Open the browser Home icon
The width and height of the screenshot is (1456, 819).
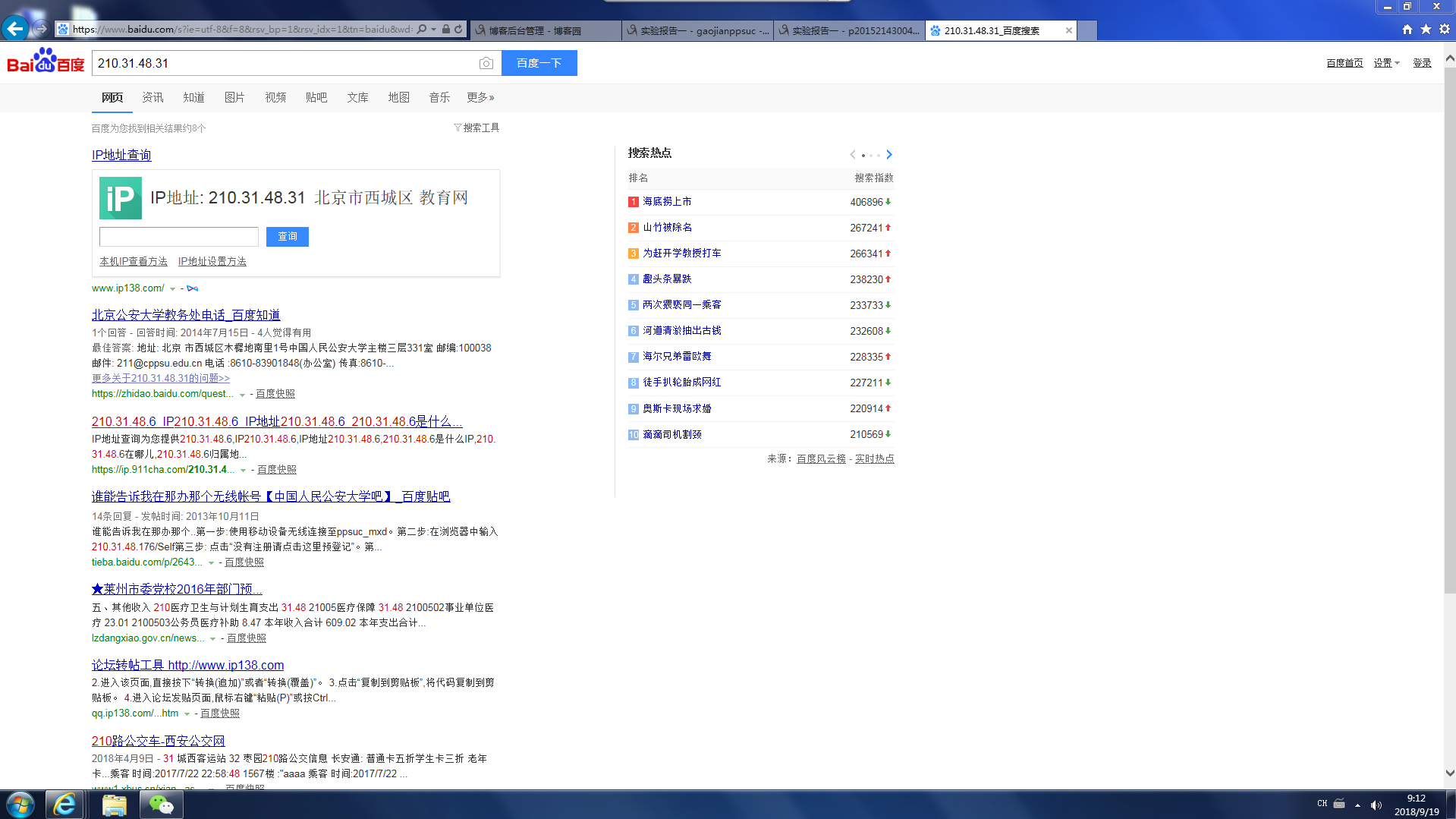(1407, 30)
